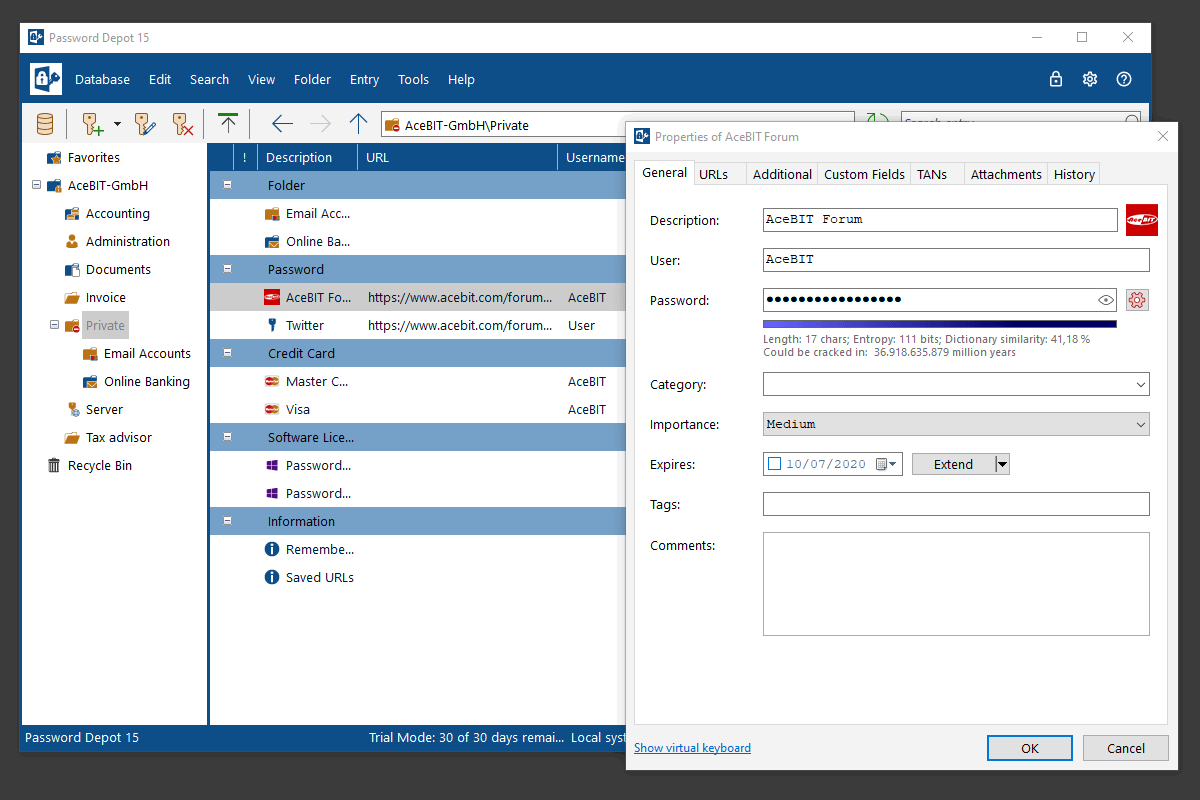1200x800 pixels.
Task: Click the delete entry key icon
Action: tap(183, 124)
